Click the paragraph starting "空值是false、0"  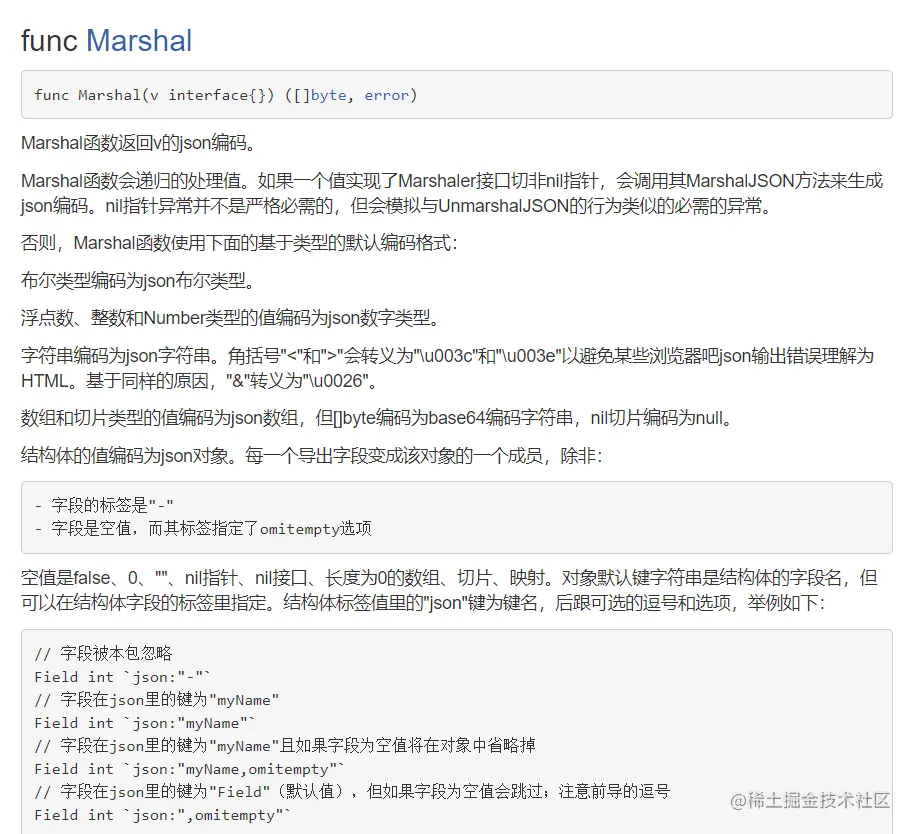click(449, 590)
